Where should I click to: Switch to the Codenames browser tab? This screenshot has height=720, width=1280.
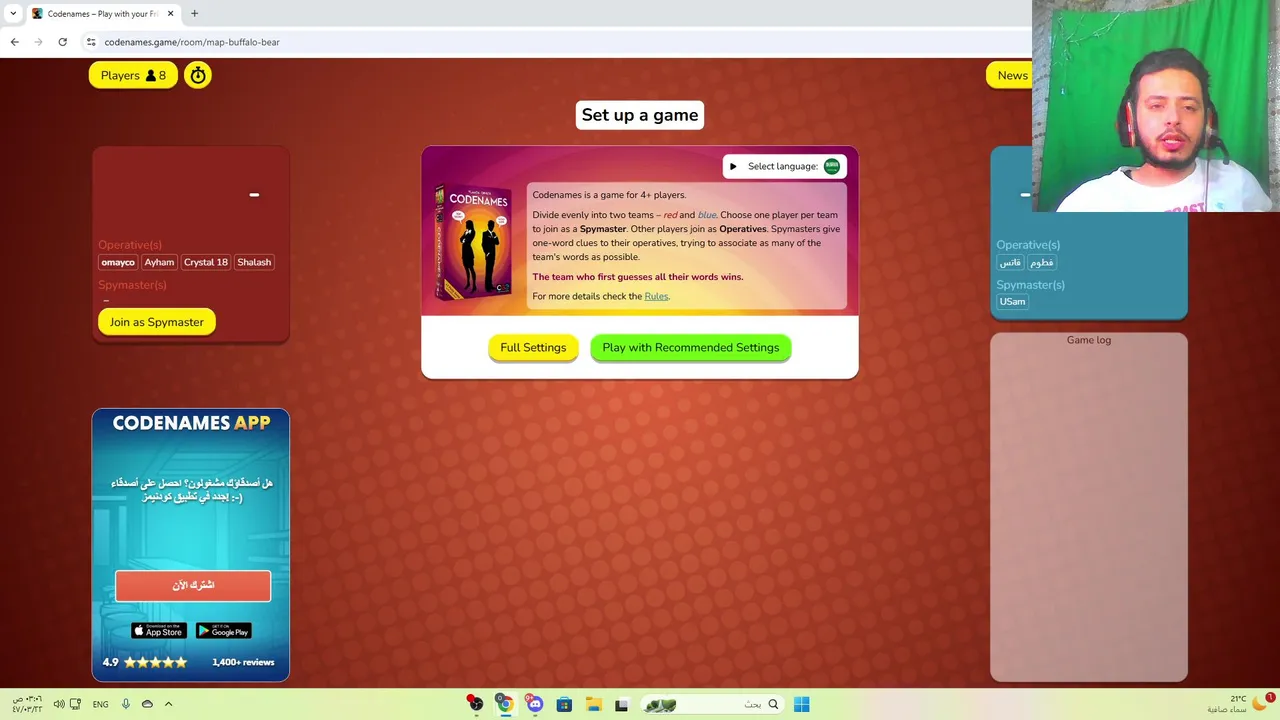pos(102,14)
